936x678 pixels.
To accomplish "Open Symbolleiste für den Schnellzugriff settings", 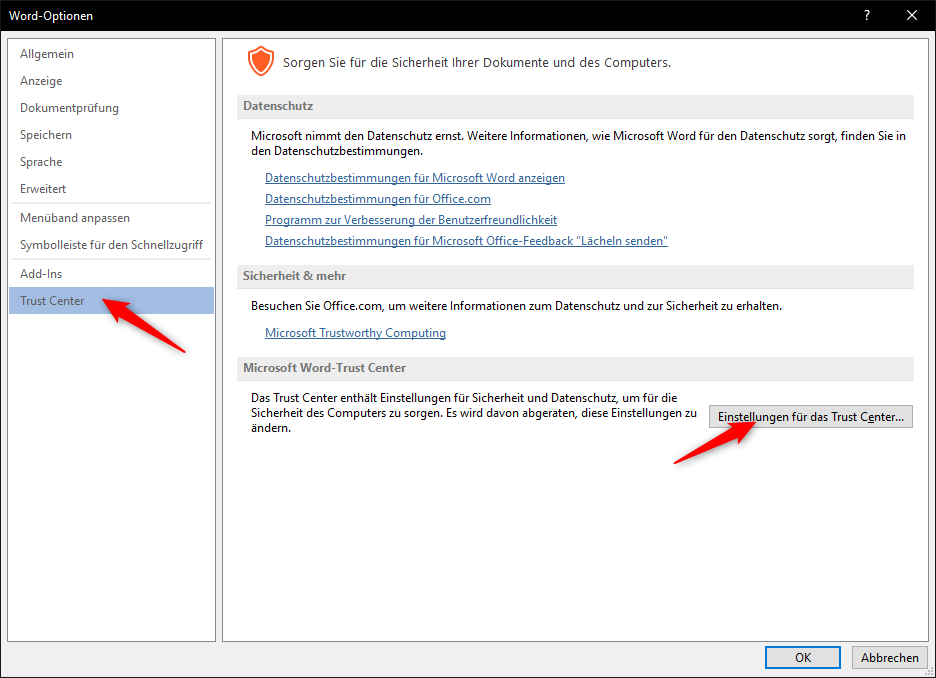I will click(111, 245).
